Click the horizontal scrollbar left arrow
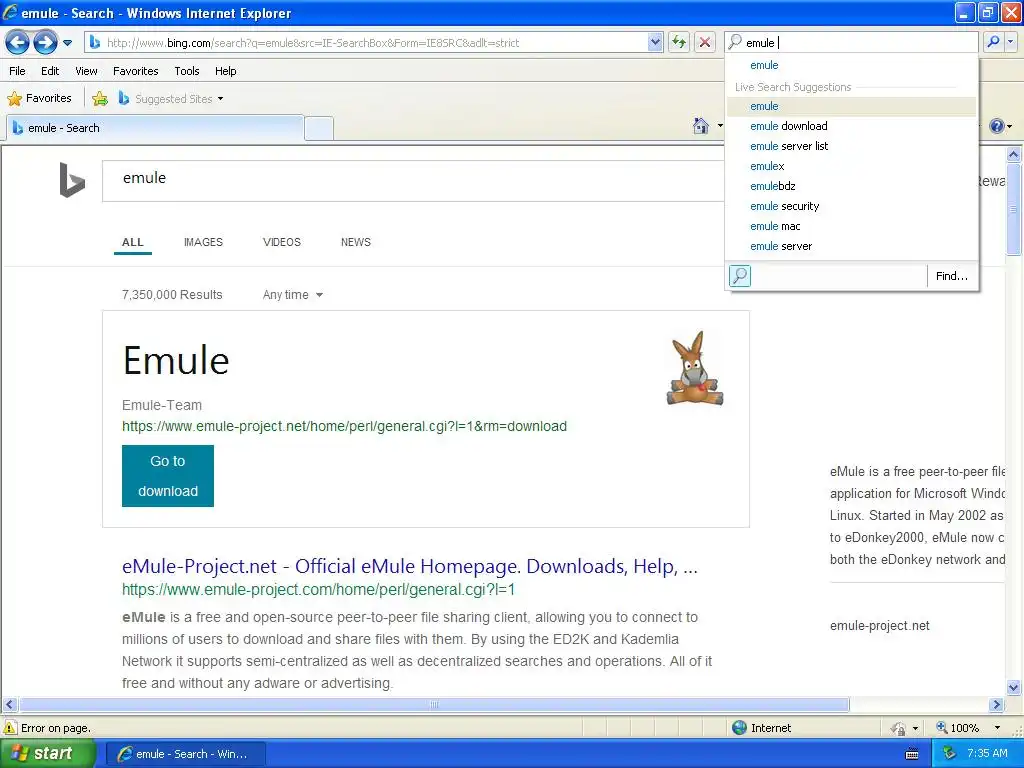The image size is (1024, 768). [9, 705]
